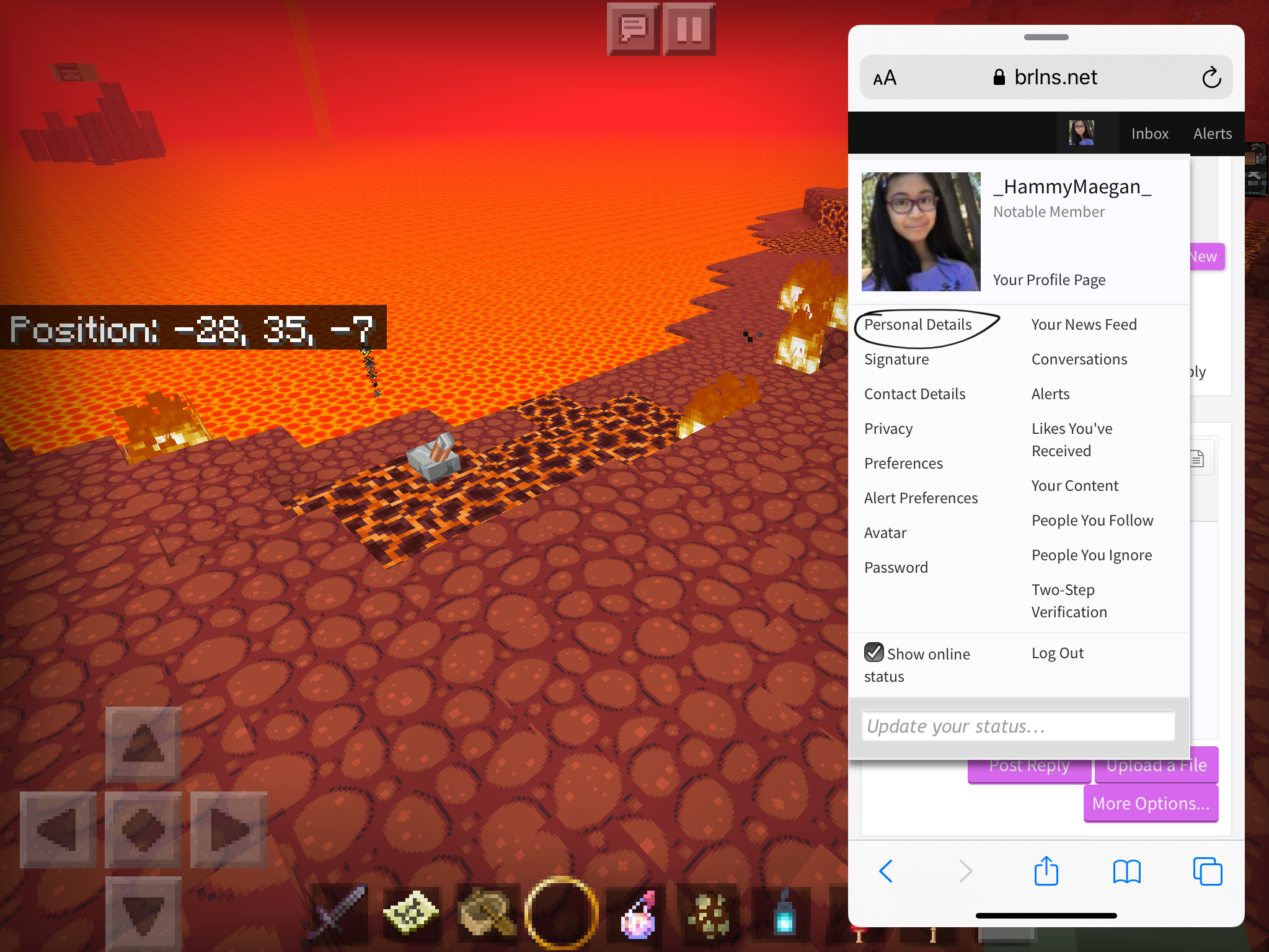
Task: Reload the brlns.net page
Action: tap(1211, 77)
